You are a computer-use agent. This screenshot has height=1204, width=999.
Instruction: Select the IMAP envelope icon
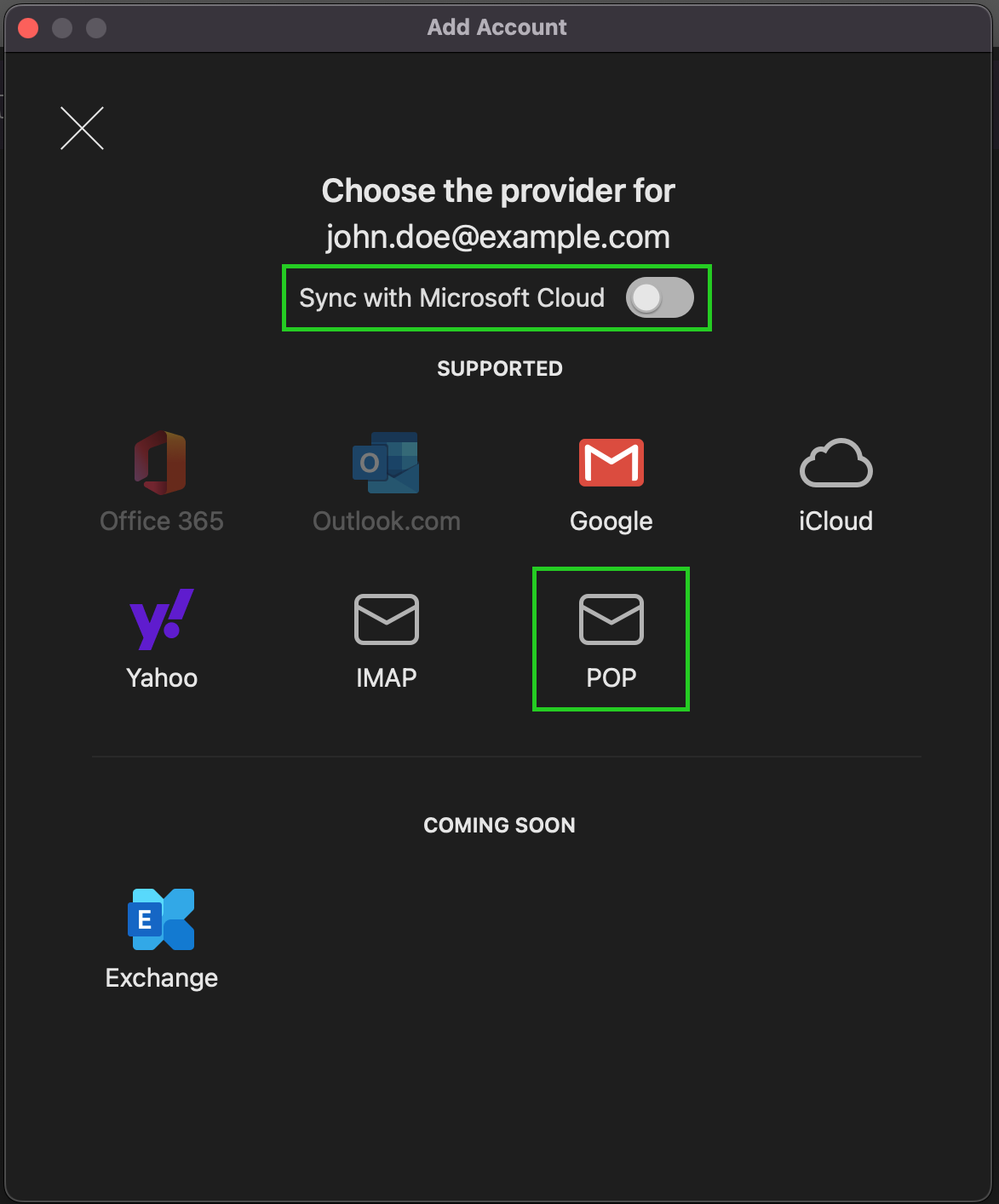point(386,619)
